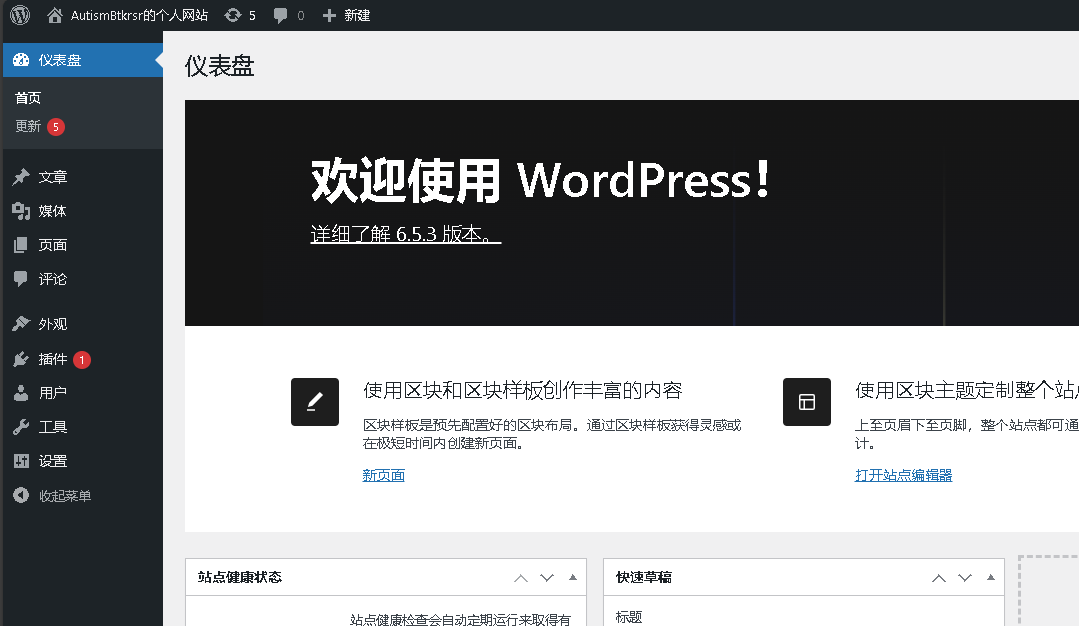The image size is (1079, 626).
Task: Open the WordPress logo menu
Action: click(20, 14)
